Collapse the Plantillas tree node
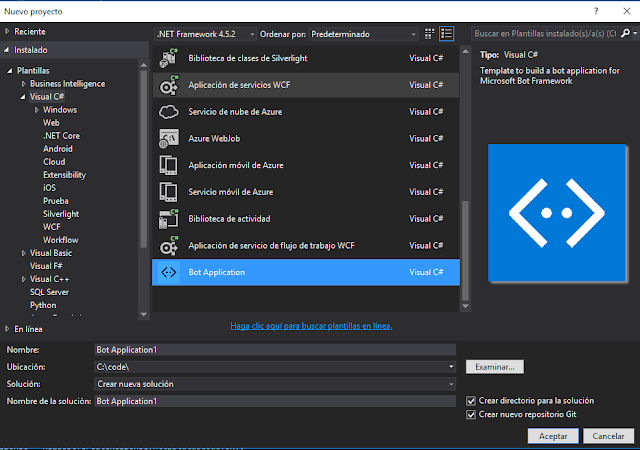Screen dimensions: 640x450 10,71
